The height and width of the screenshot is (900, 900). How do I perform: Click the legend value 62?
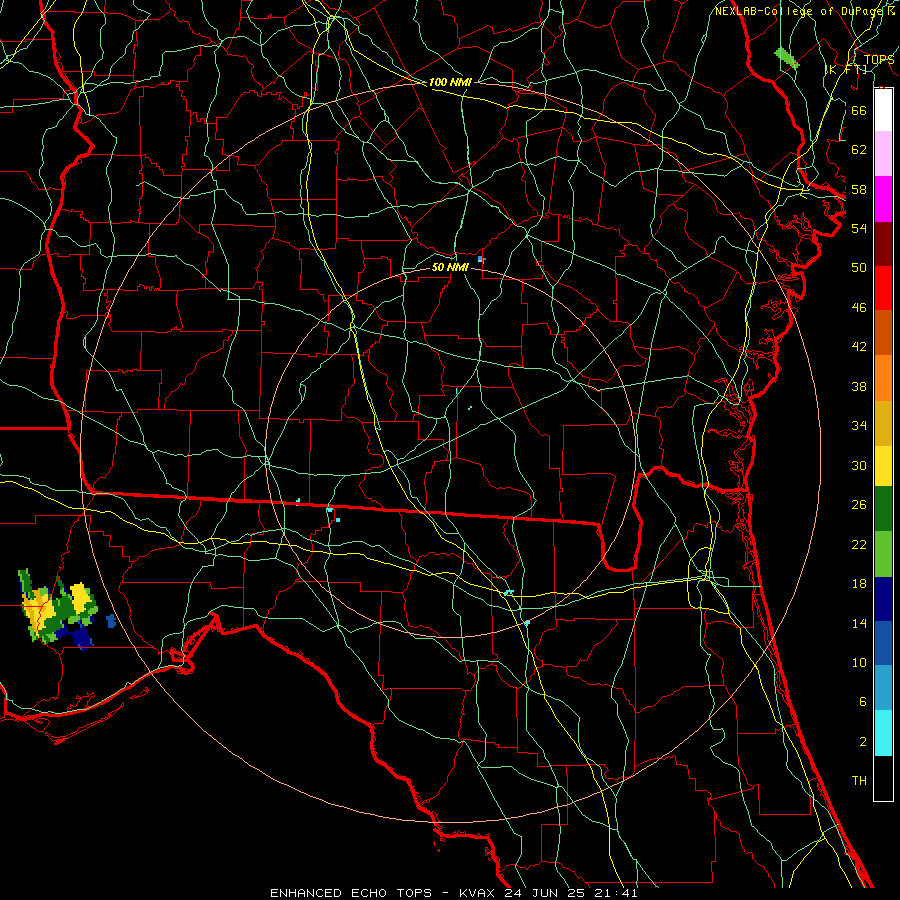coord(859,150)
